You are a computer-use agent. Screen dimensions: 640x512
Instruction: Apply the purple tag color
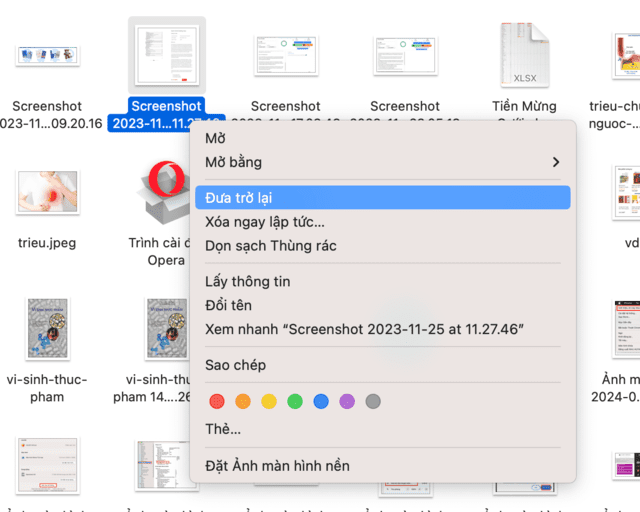click(x=347, y=401)
